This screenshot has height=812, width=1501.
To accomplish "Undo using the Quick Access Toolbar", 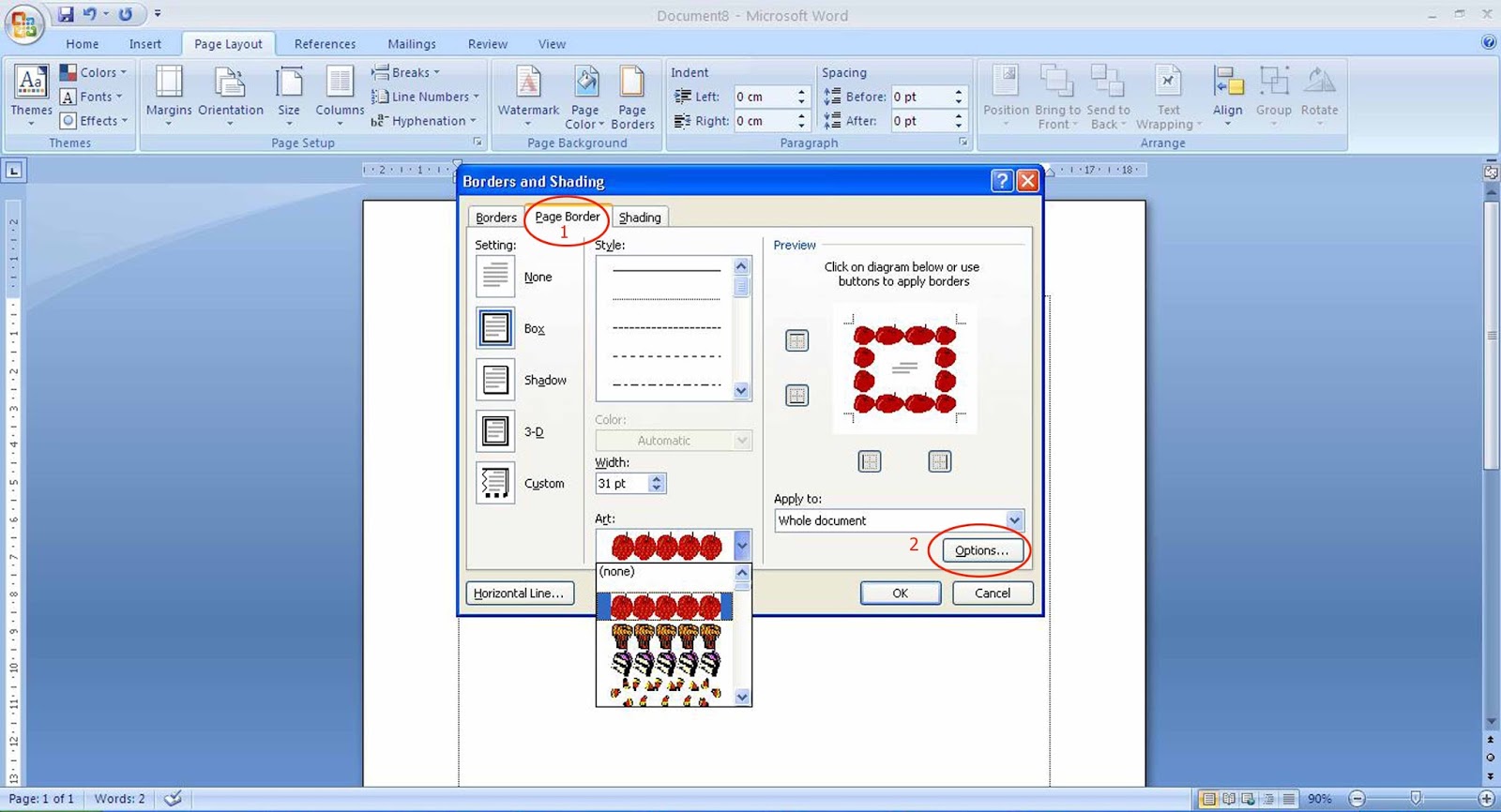I will point(90,14).
